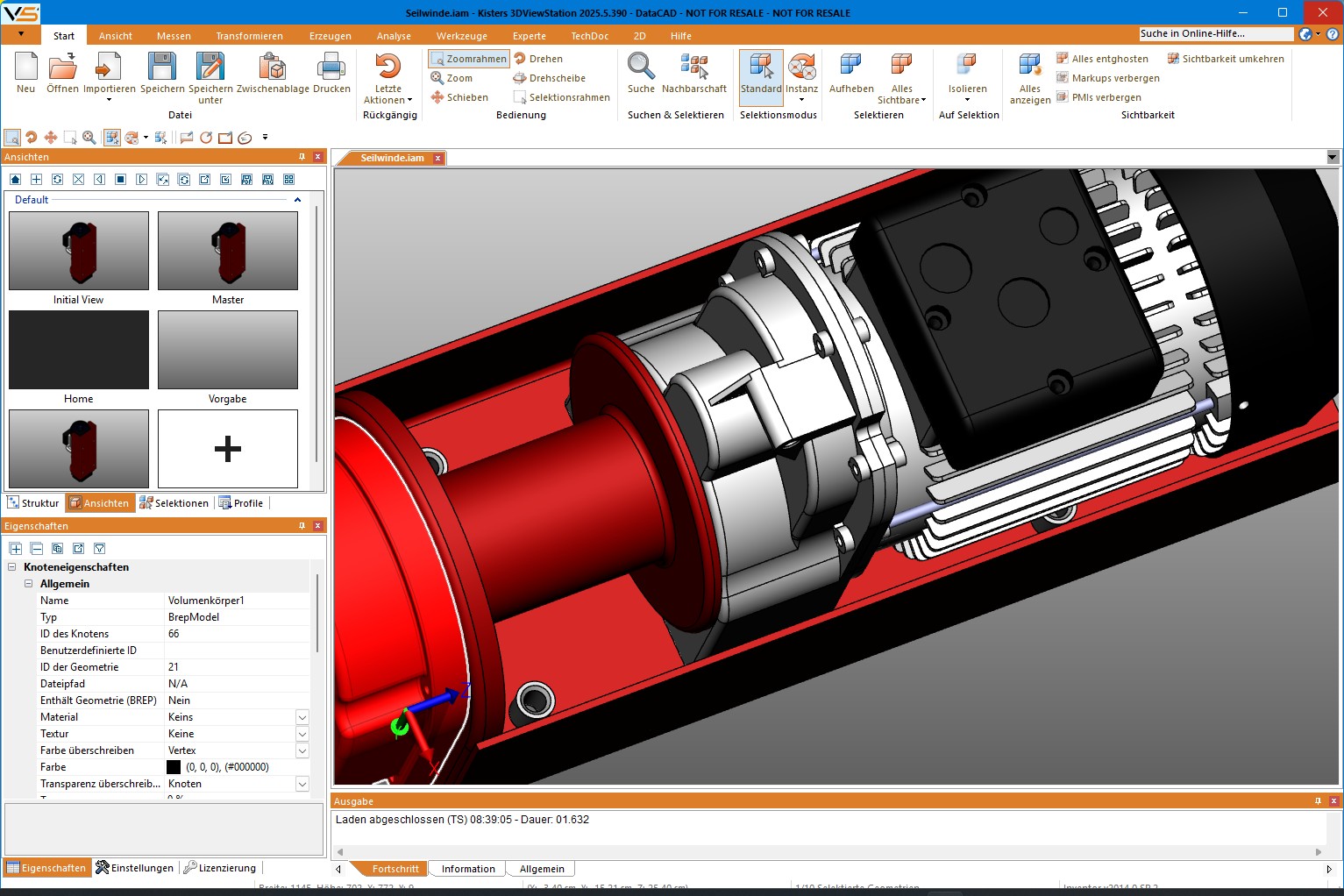Screen dimensions: 1344x896
Task: Open the Zwischenablage clipboard tool
Action: (273, 68)
